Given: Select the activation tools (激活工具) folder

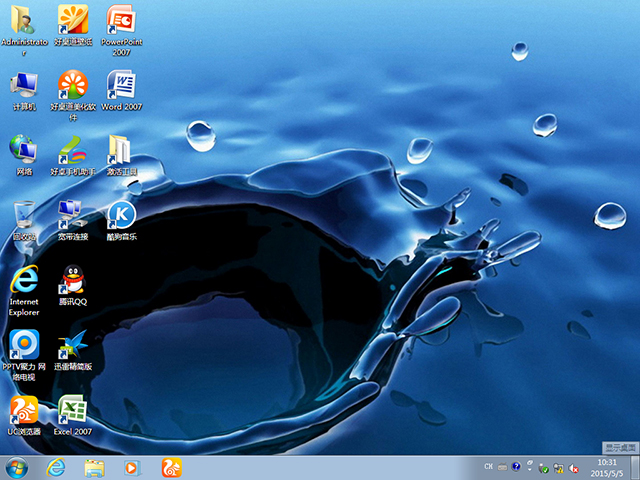Looking at the screenshot, I should coord(121,151).
